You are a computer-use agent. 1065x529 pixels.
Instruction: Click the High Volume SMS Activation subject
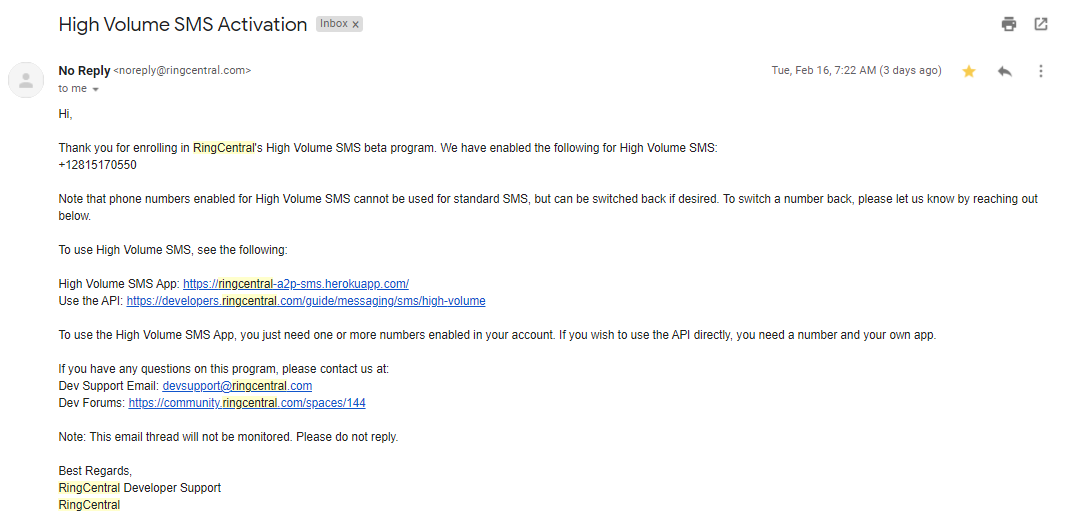pyautogui.click(x=183, y=24)
